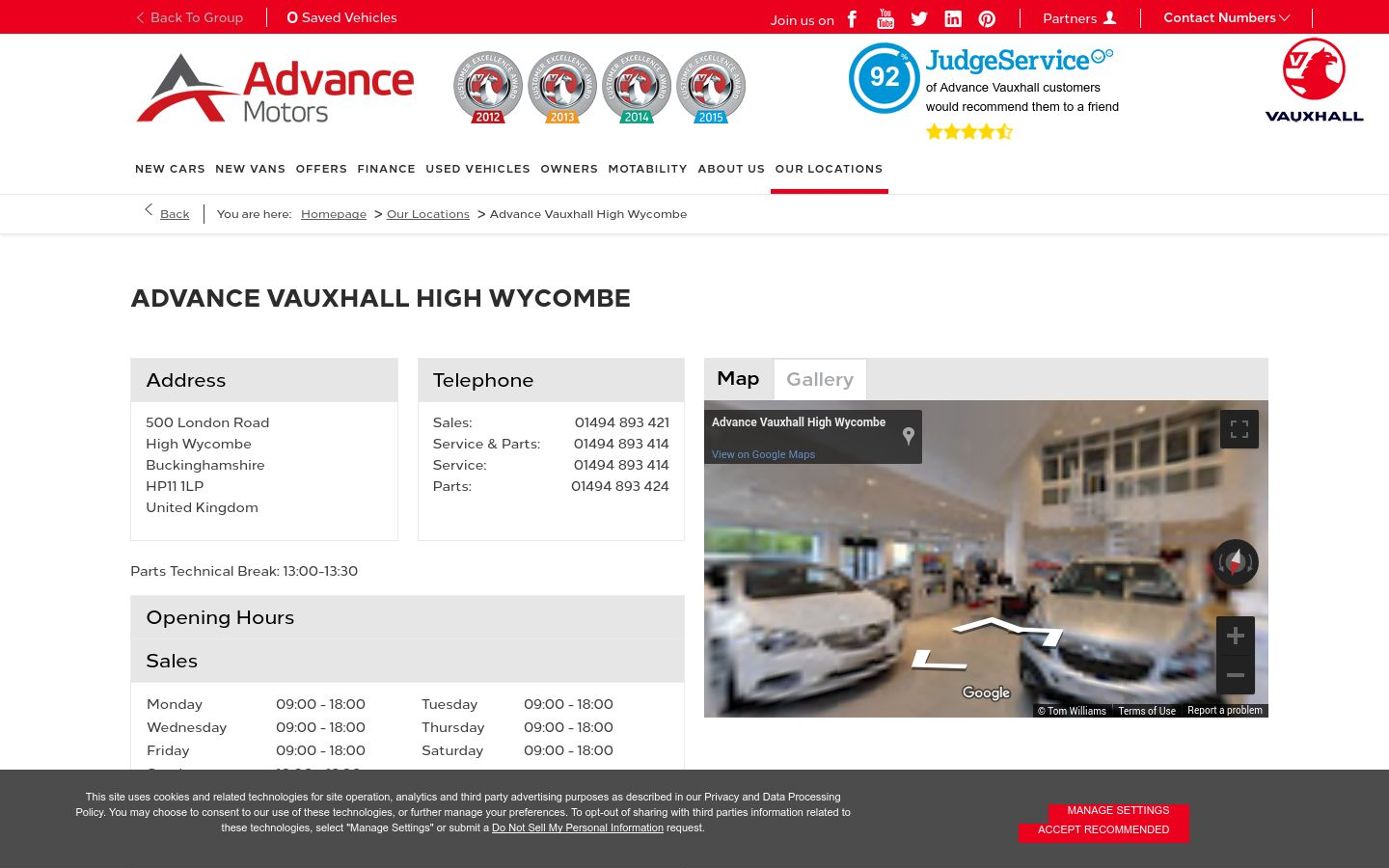Open the New Vans menu
Viewport: 1389px width, 868px height.
click(x=251, y=169)
